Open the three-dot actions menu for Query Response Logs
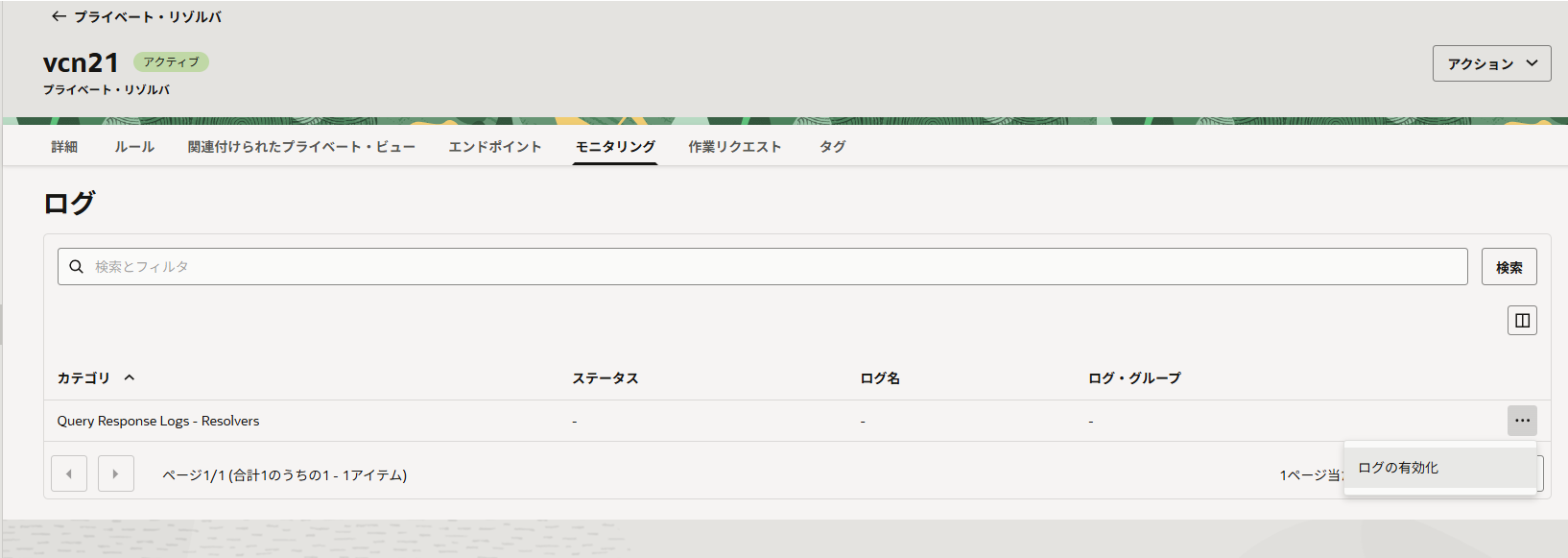The width and height of the screenshot is (1568, 558). tap(1522, 421)
